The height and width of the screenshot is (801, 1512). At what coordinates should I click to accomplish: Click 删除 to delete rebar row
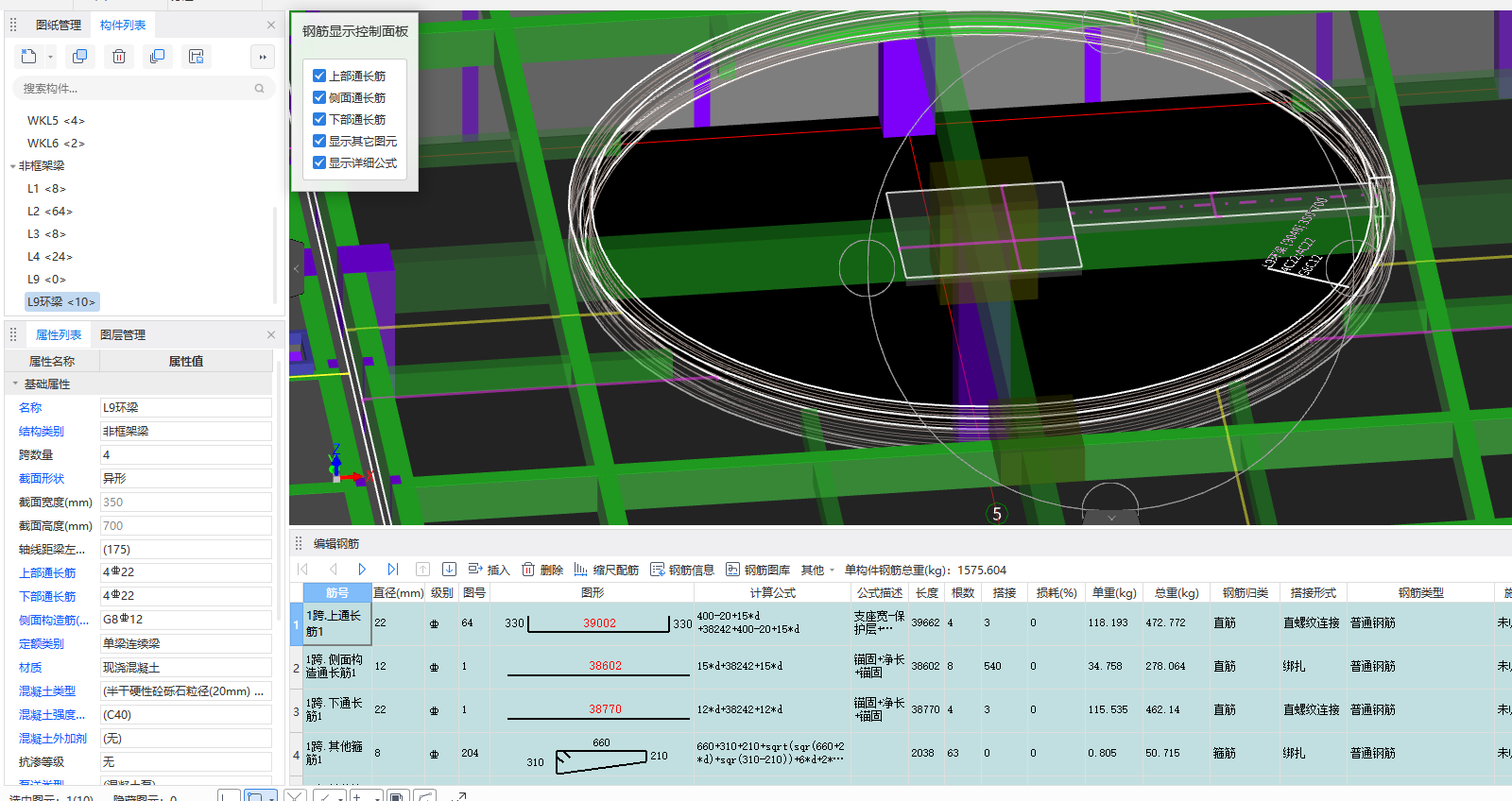coord(542,570)
